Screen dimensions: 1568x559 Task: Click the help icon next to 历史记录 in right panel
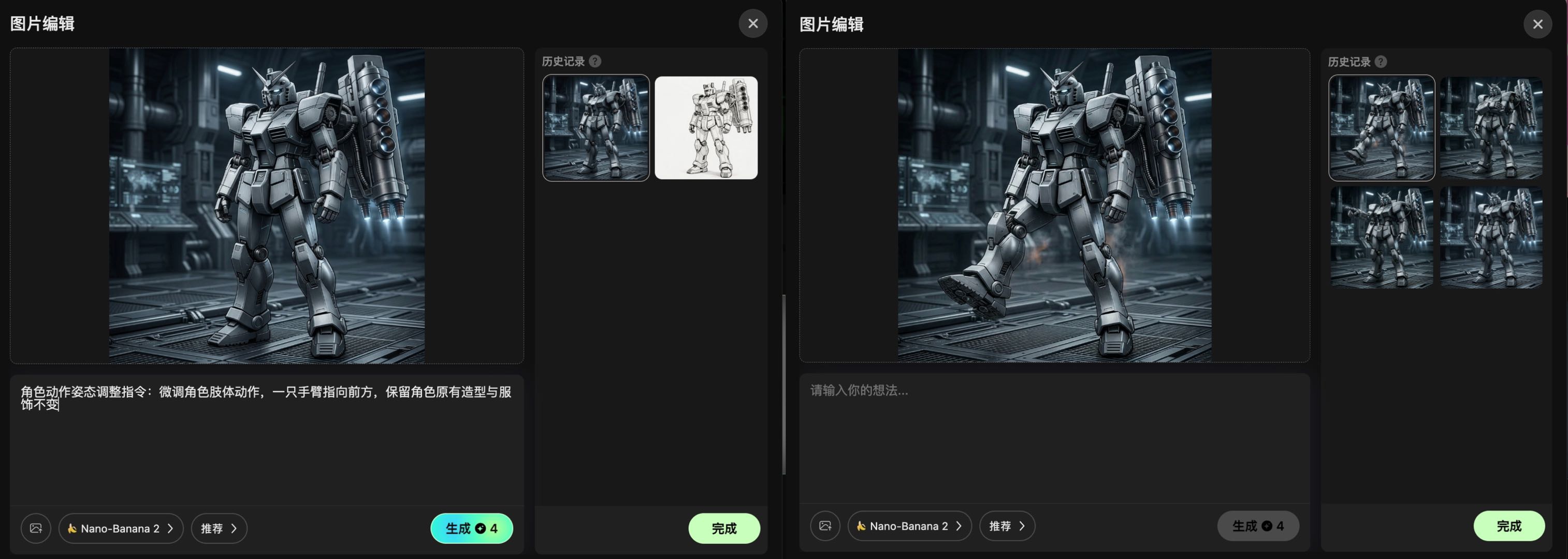point(1381,62)
